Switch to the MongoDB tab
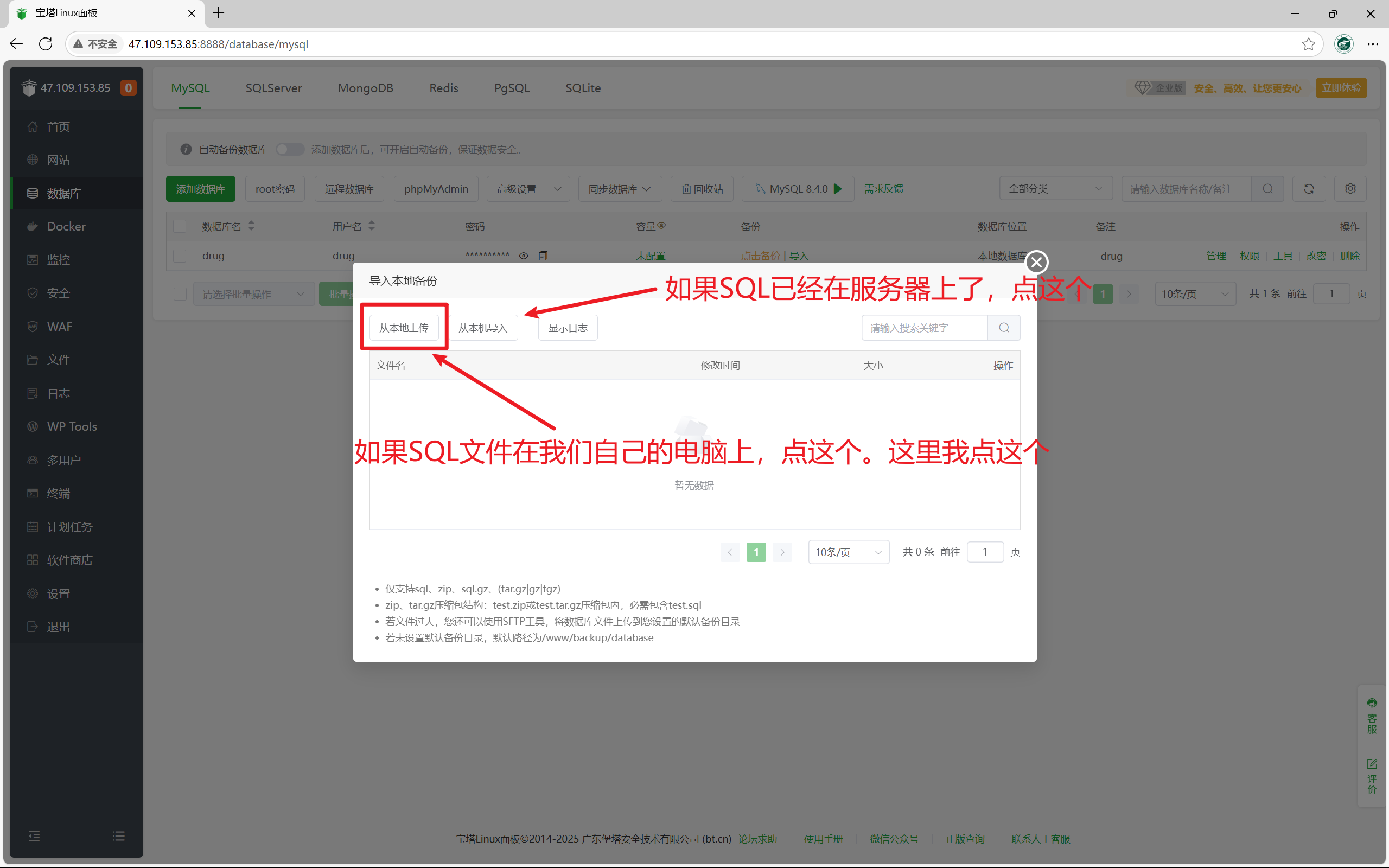The height and width of the screenshot is (868, 1389). click(x=366, y=88)
